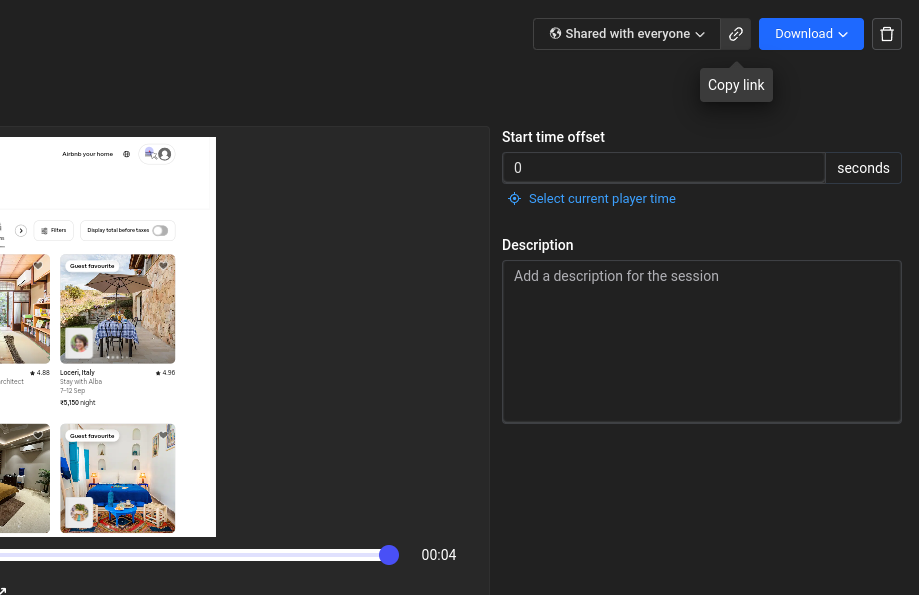The image size is (919, 595).
Task: Click the Filters button in the recording
Action: pyautogui.click(x=54, y=230)
